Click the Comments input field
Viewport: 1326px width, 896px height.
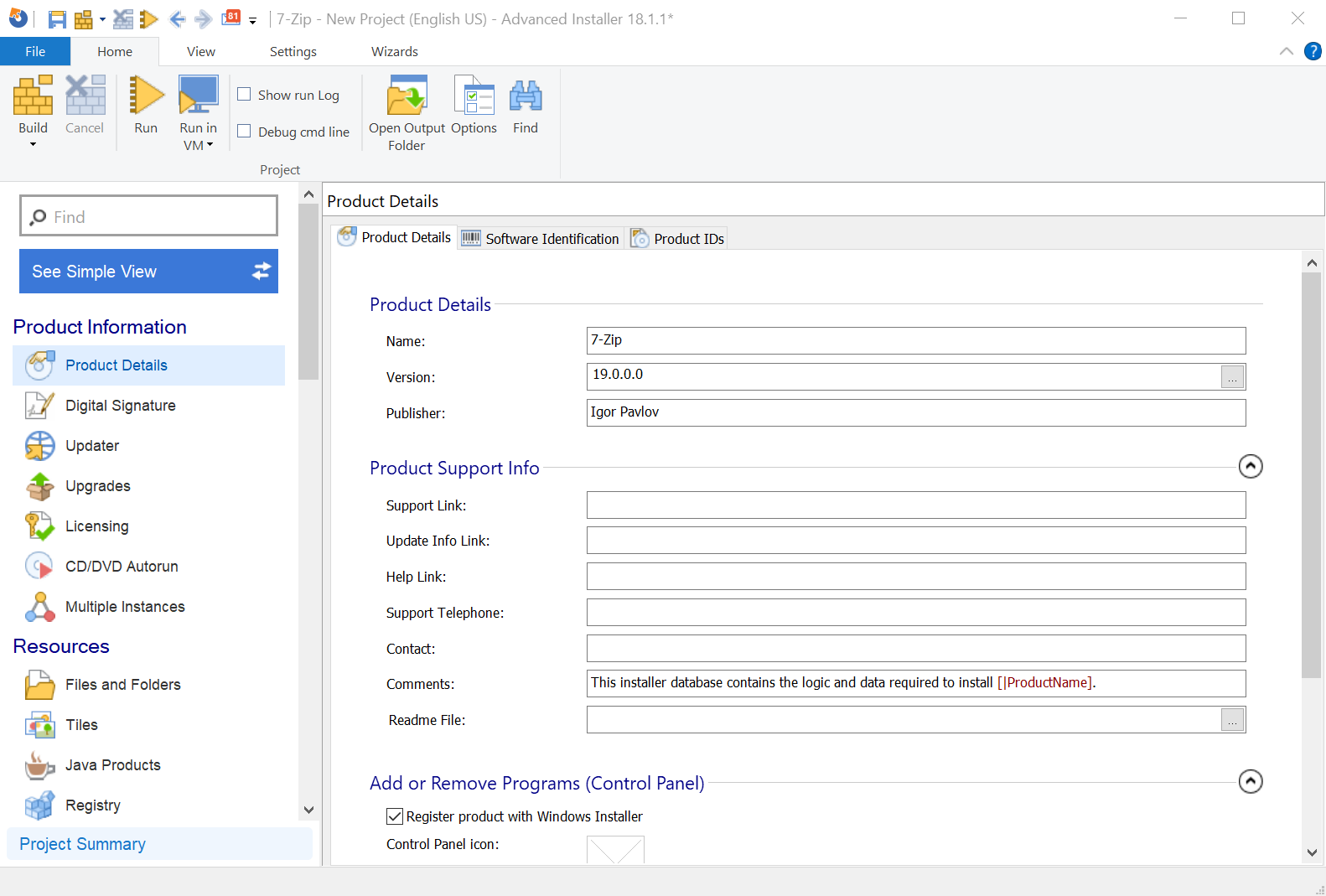916,683
